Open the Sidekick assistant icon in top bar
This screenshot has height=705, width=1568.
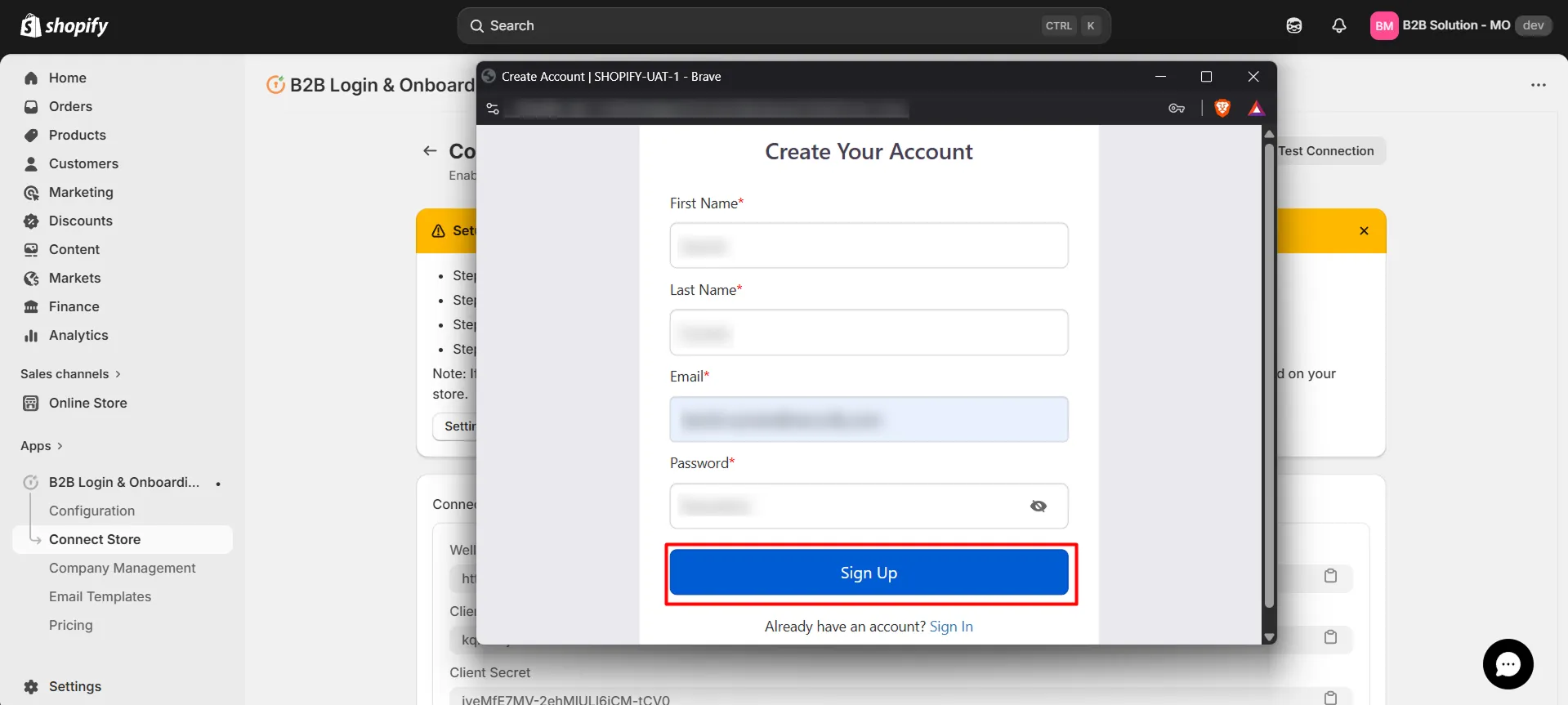(1293, 25)
